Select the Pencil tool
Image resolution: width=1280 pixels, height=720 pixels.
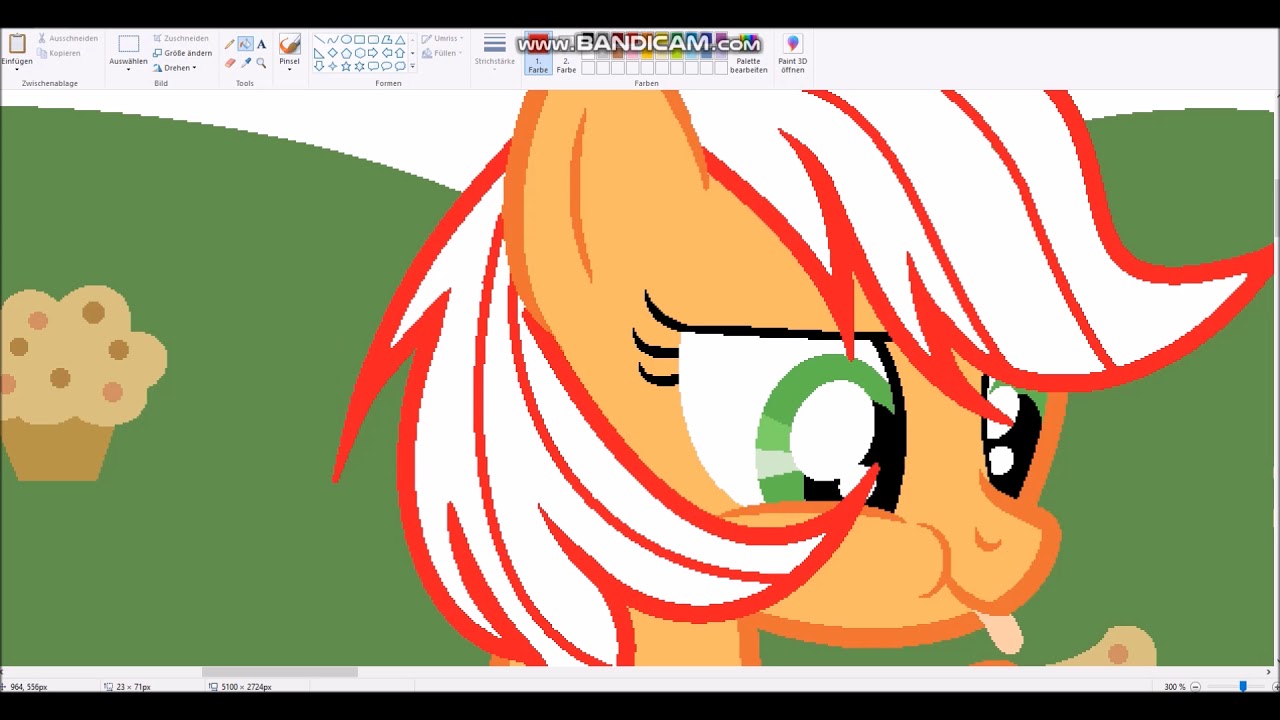(230, 44)
